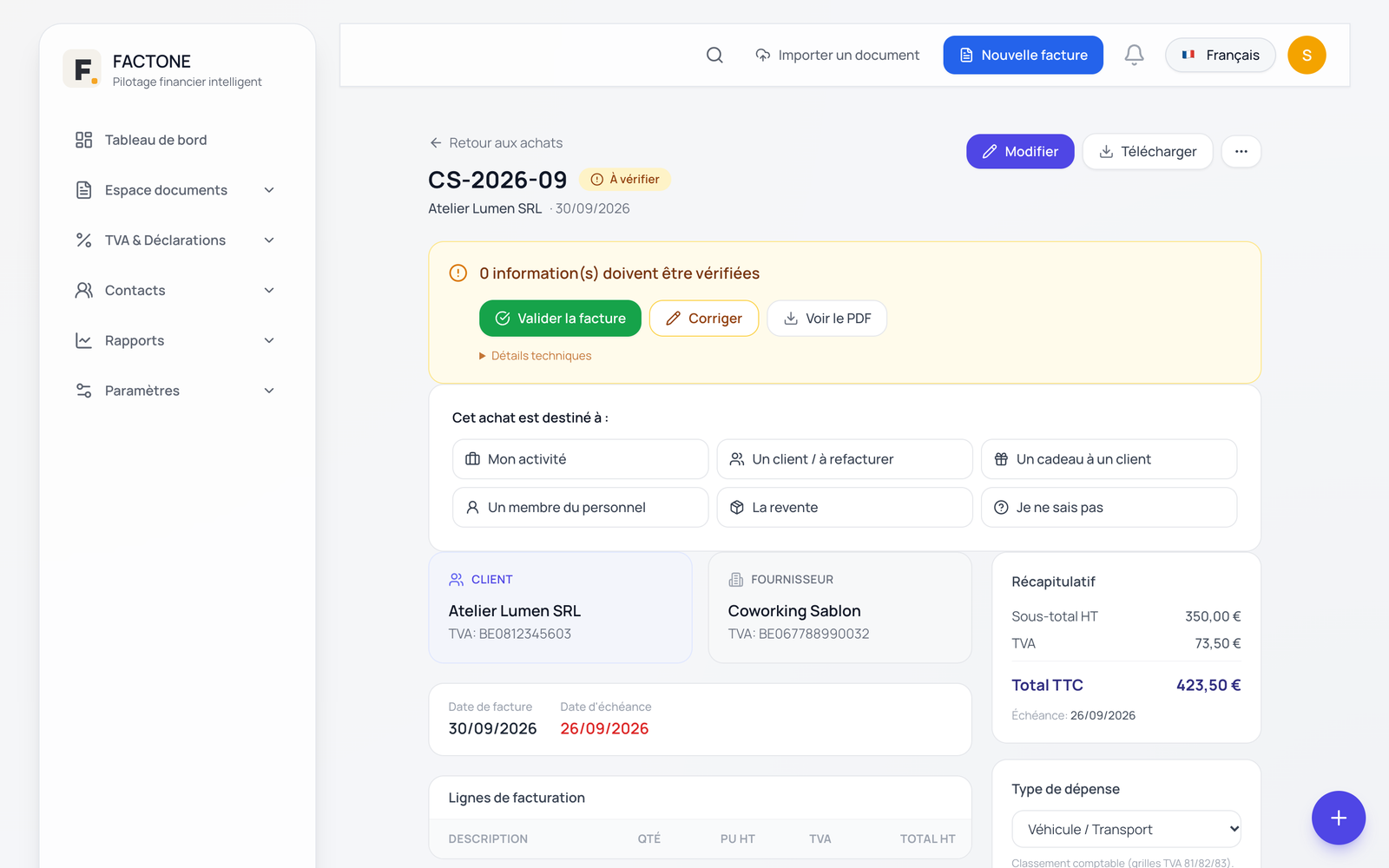Open Tableau de bord in sidebar

pyautogui.click(x=177, y=140)
